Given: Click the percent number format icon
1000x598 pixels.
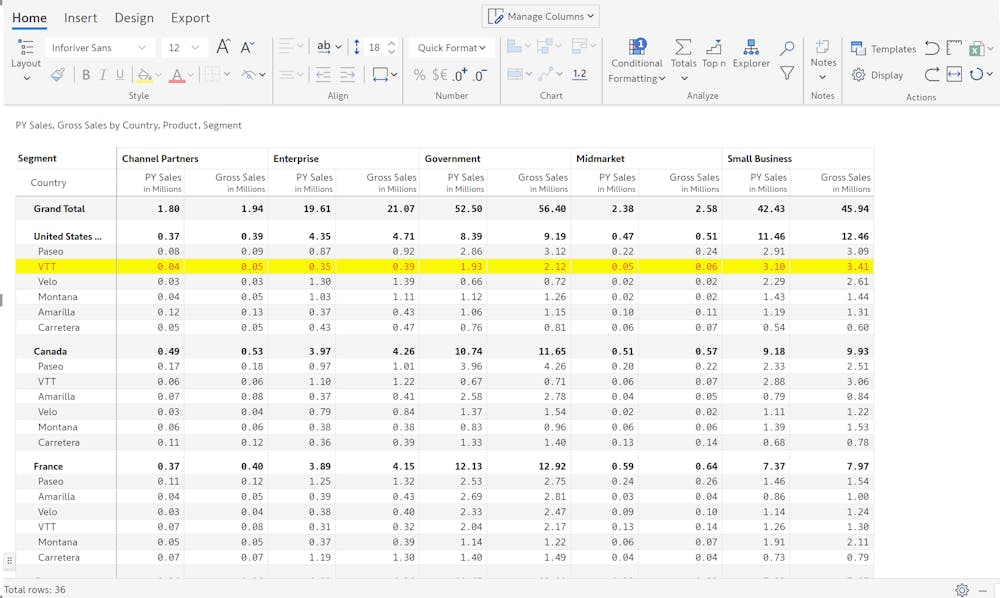Looking at the screenshot, I should [419, 75].
